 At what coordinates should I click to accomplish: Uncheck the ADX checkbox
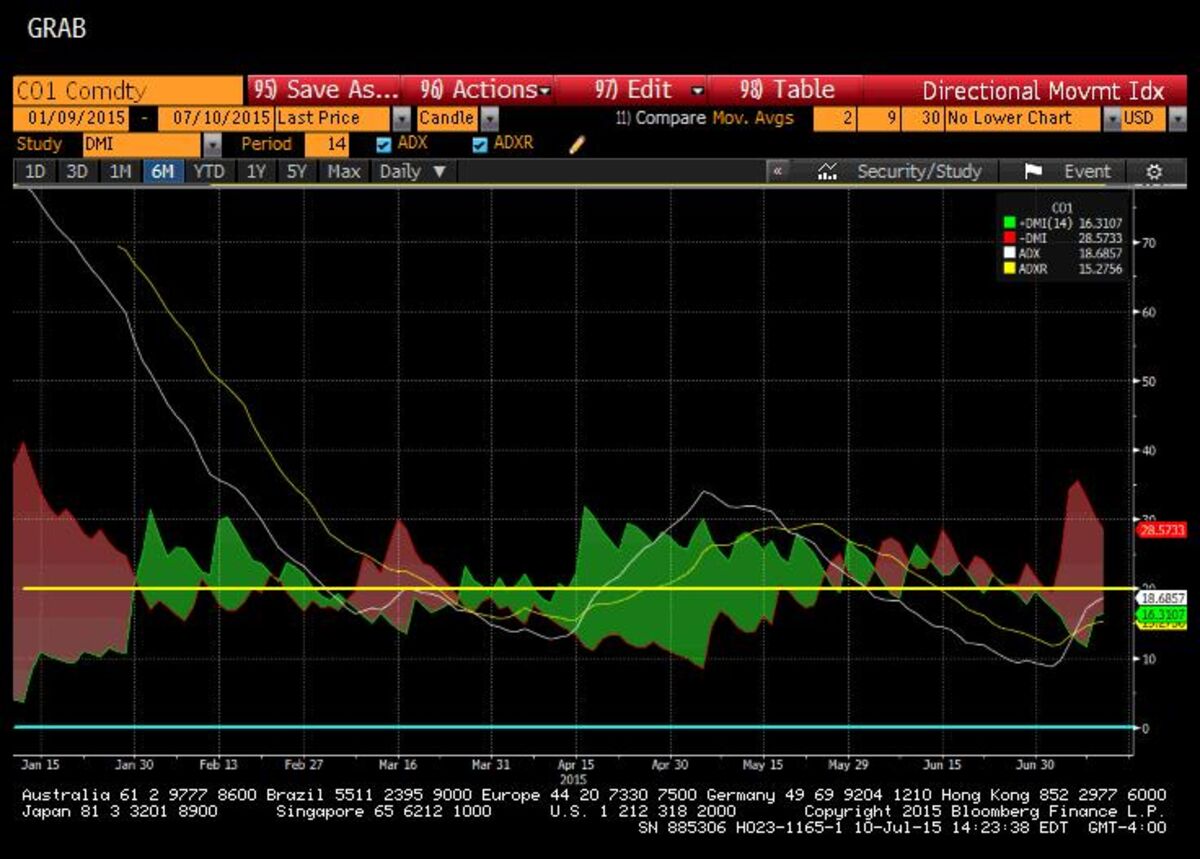(x=384, y=144)
